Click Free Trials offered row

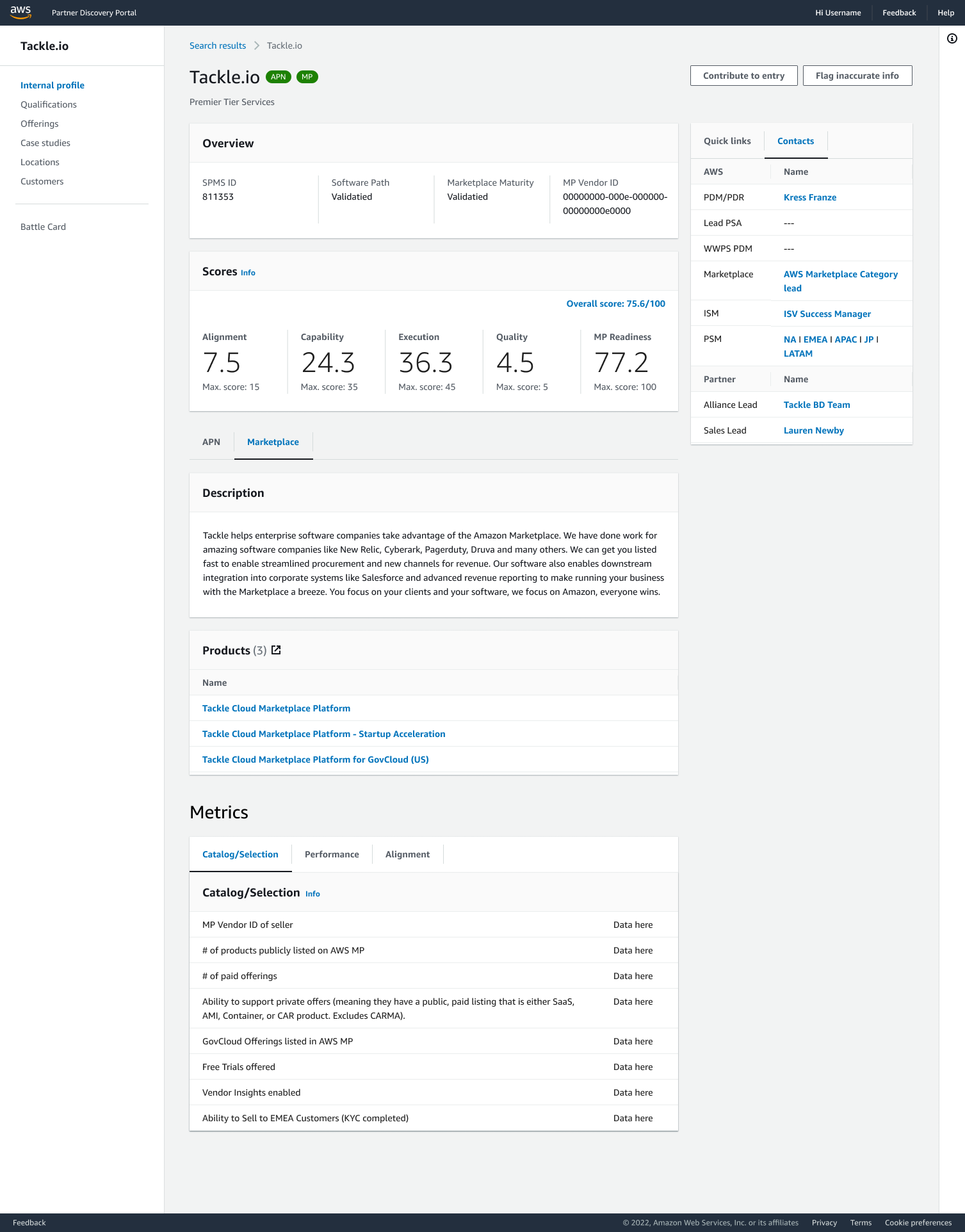click(434, 1067)
